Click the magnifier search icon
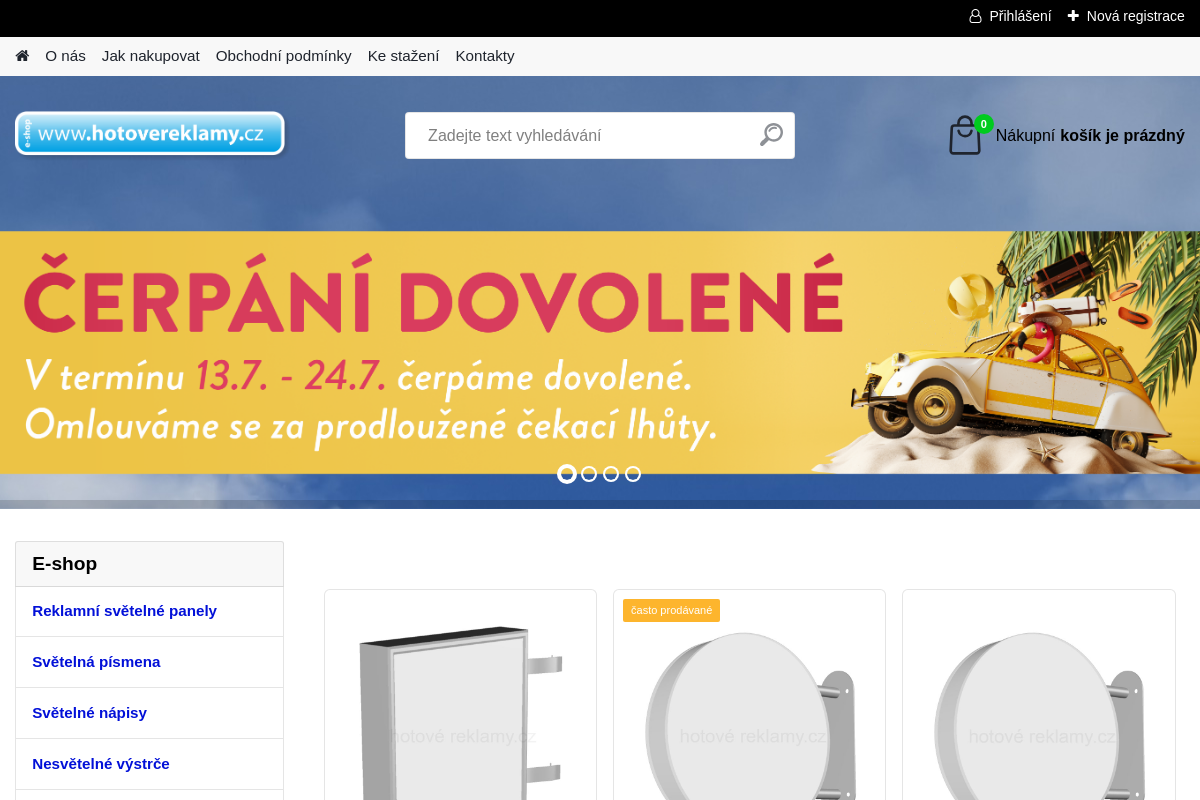This screenshot has width=1200, height=800. click(771, 135)
